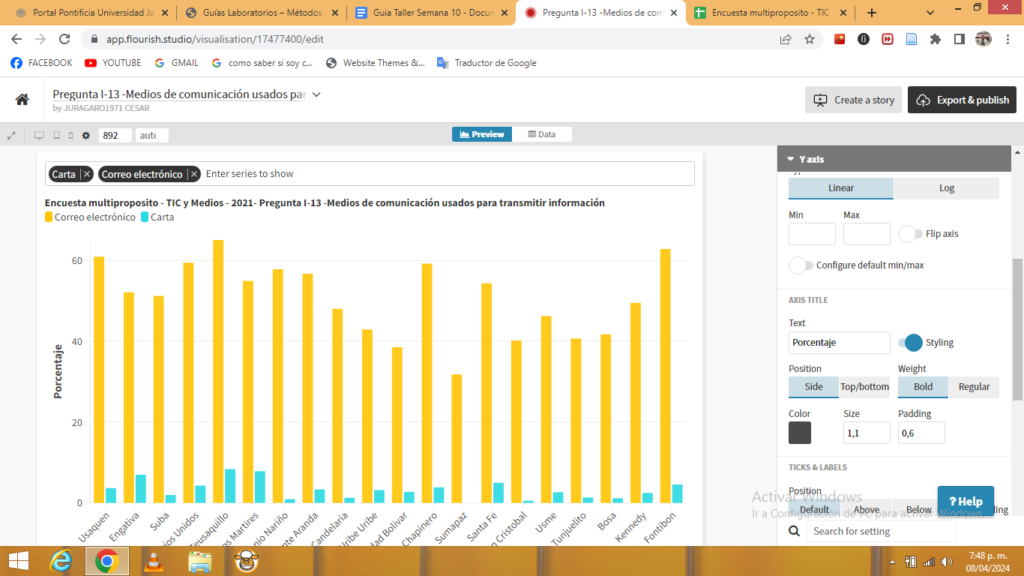Switch to the Preview tab

click(482, 135)
